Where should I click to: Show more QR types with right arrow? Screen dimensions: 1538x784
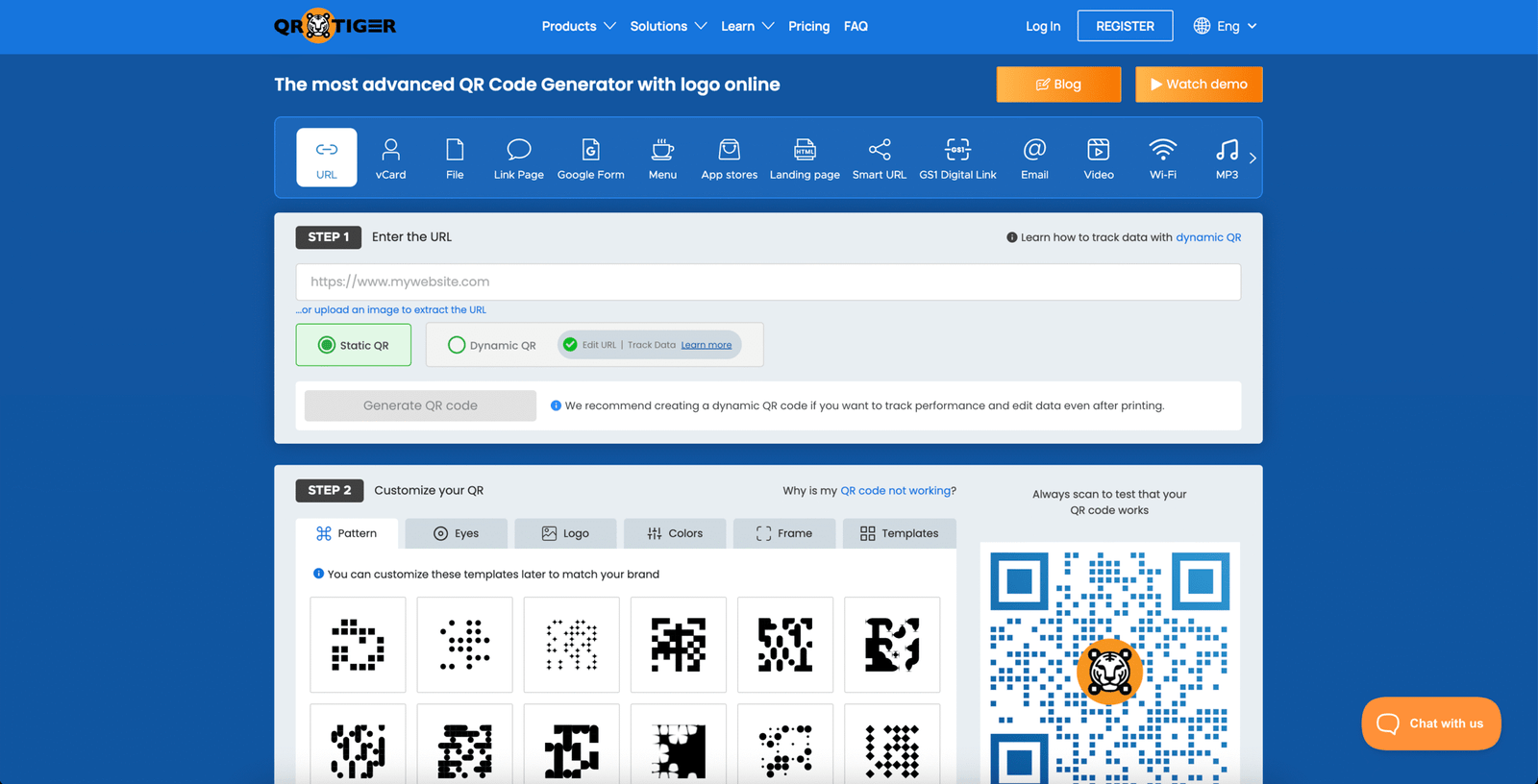pos(1253,158)
